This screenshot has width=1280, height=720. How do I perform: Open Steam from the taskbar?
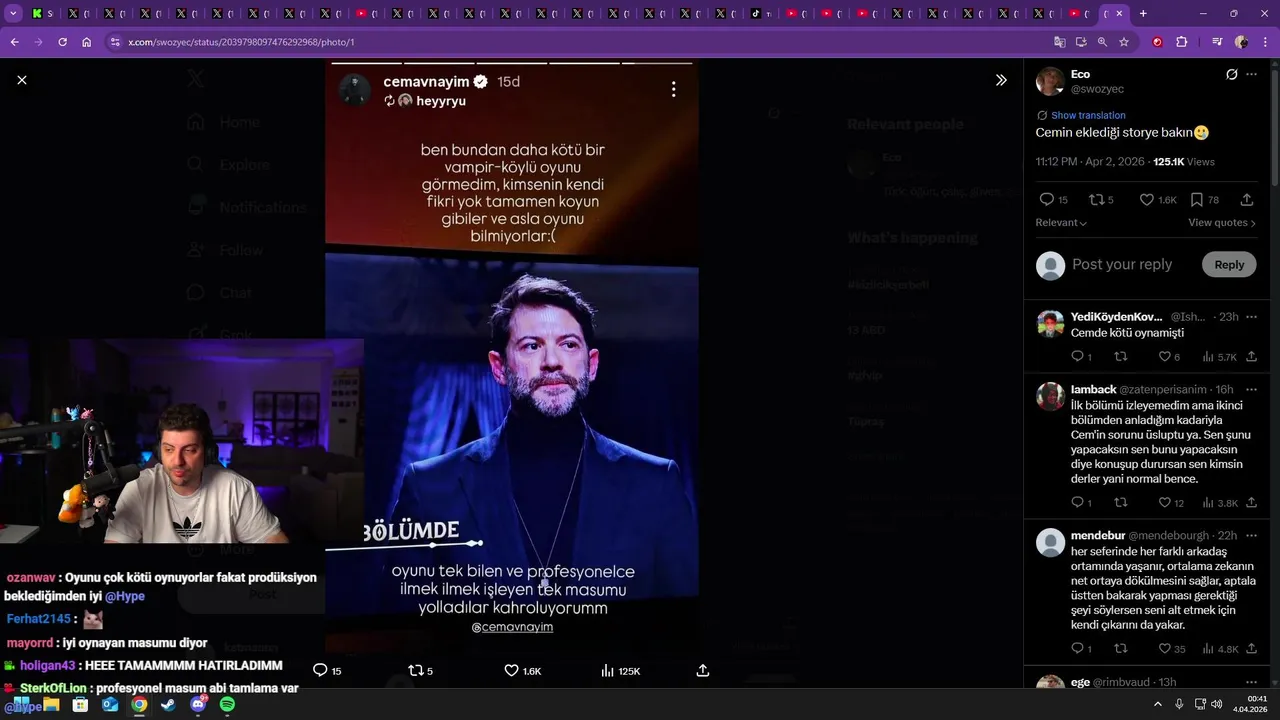(x=168, y=704)
